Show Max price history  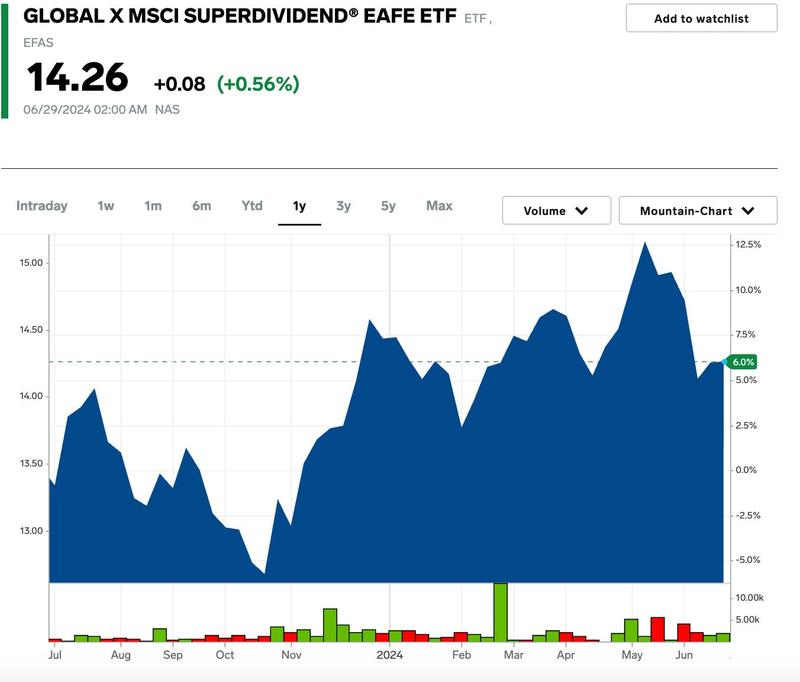pos(439,206)
